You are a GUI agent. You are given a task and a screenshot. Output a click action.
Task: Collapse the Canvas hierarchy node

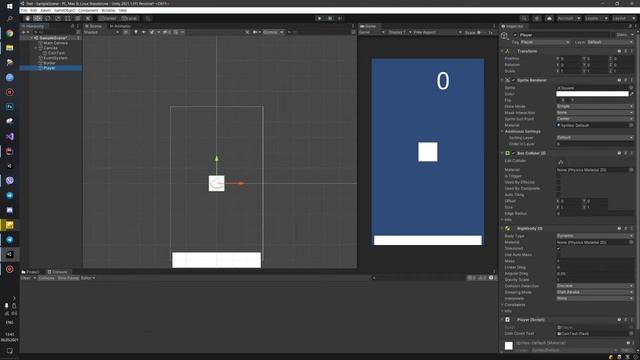pos(36,48)
